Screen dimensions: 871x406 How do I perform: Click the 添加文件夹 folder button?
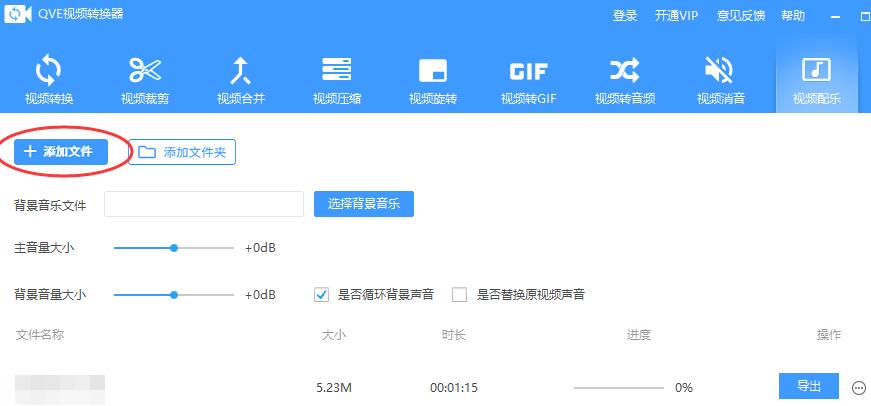point(182,152)
